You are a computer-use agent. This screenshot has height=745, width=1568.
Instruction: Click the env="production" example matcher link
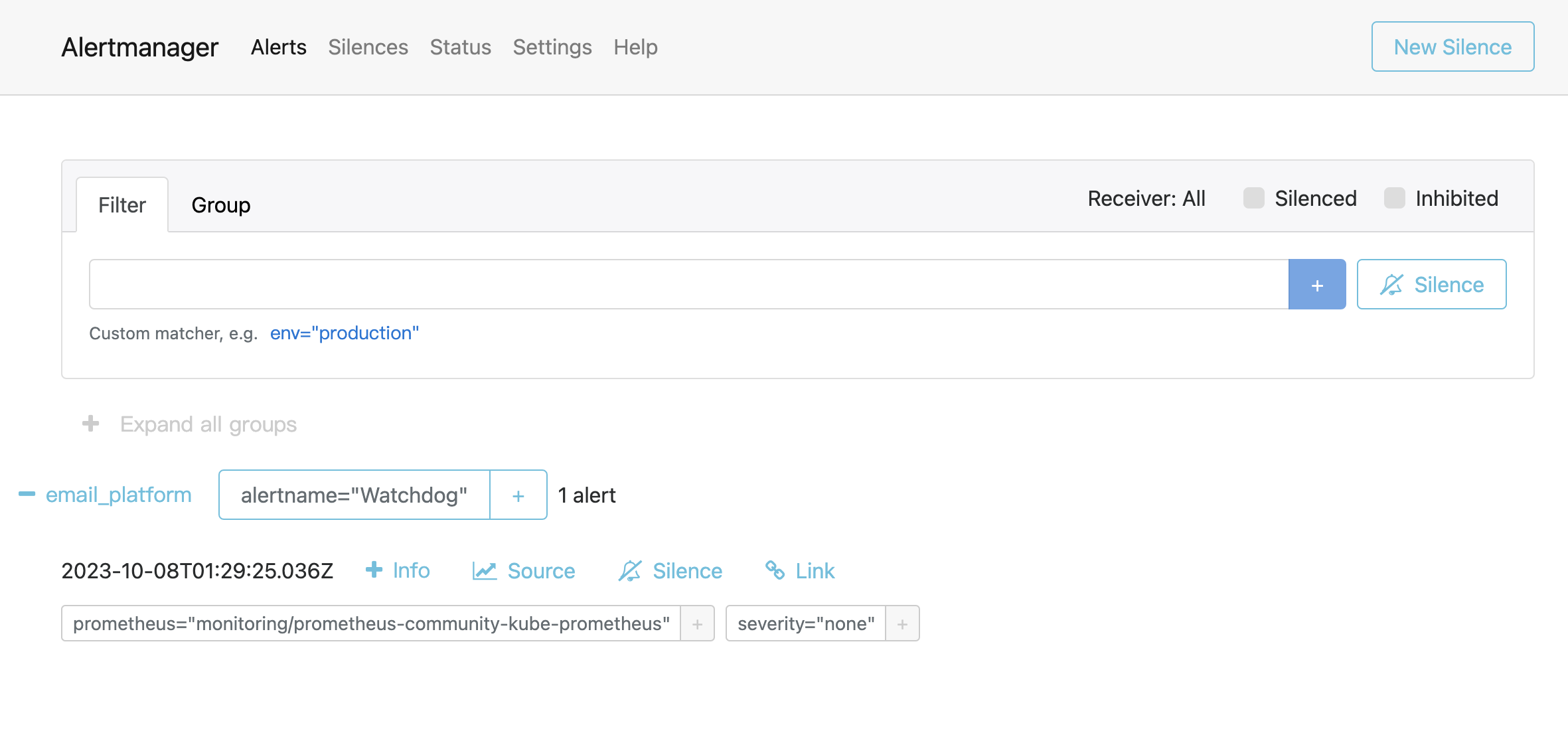pyautogui.click(x=344, y=333)
